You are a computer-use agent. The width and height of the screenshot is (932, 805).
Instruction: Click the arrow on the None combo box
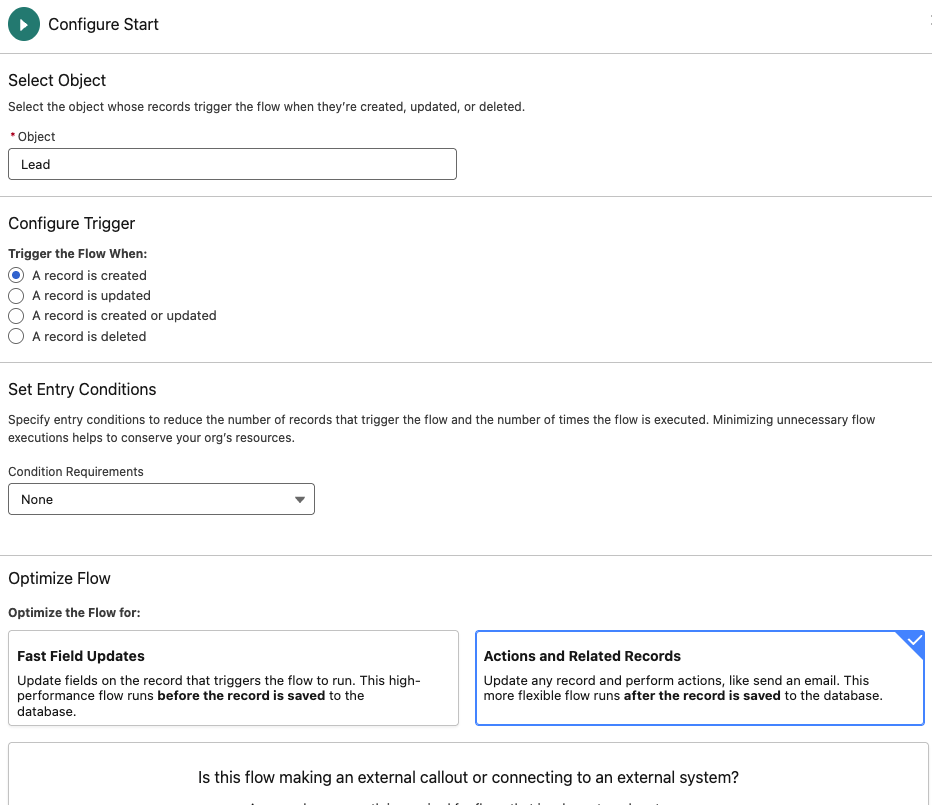(300, 500)
